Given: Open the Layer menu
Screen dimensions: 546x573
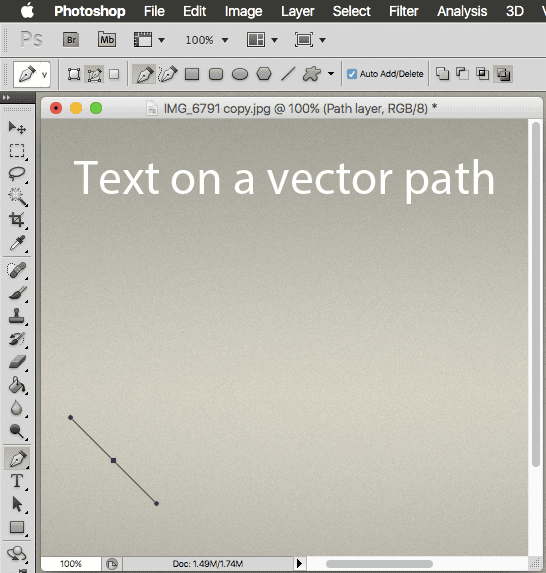Looking at the screenshot, I should coord(297,11).
